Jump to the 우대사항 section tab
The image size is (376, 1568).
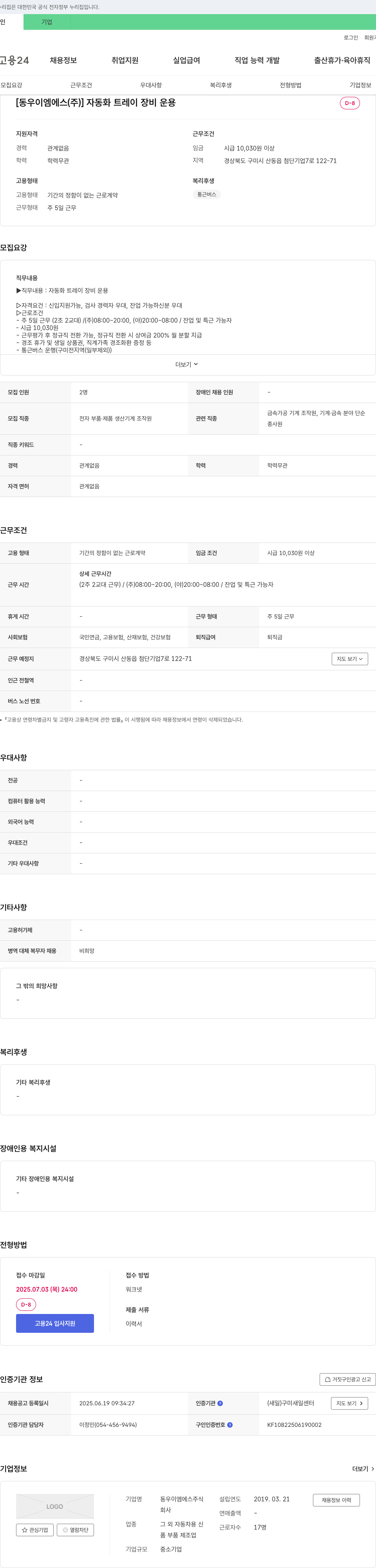point(151,85)
